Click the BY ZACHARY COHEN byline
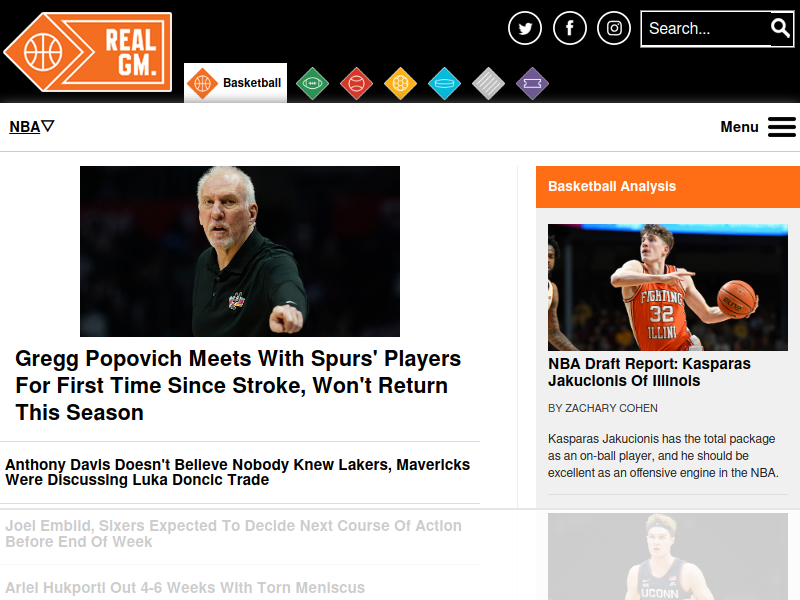The height and width of the screenshot is (600, 800). [x=603, y=408]
